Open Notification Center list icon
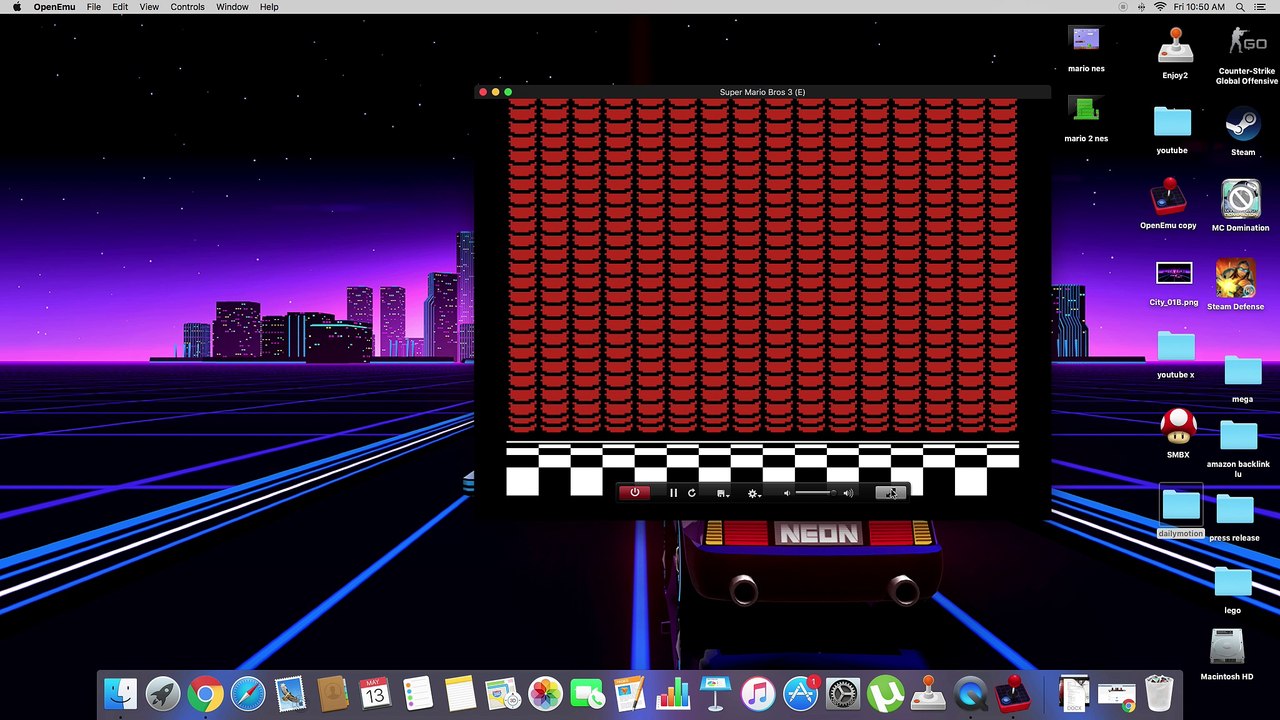 (1262, 7)
